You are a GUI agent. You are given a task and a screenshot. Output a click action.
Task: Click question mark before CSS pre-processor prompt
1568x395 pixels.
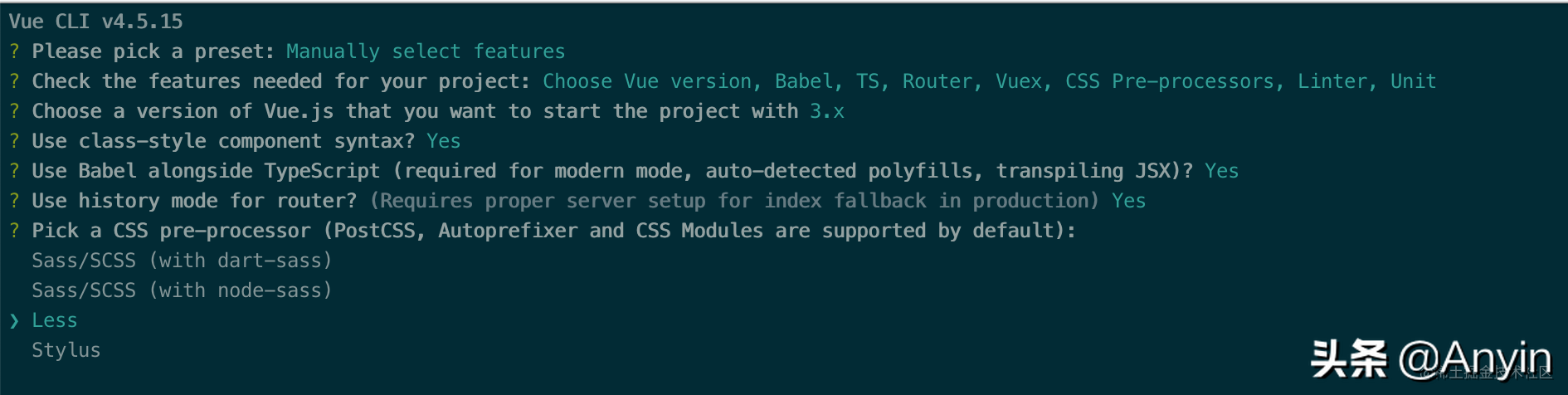coord(14,231)
